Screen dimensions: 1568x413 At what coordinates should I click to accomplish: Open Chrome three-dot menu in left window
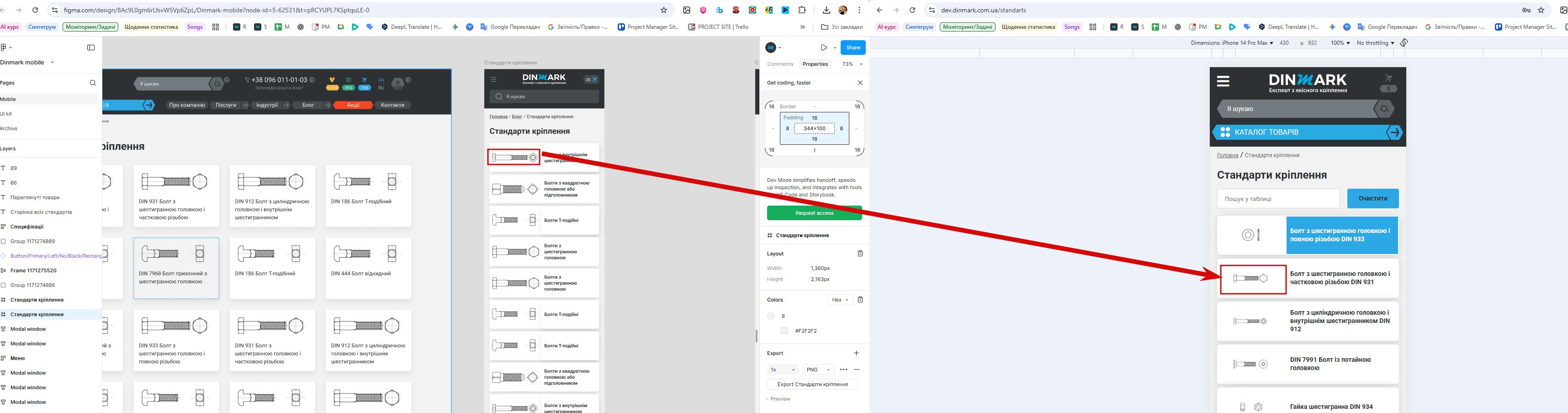click(859, 11)
